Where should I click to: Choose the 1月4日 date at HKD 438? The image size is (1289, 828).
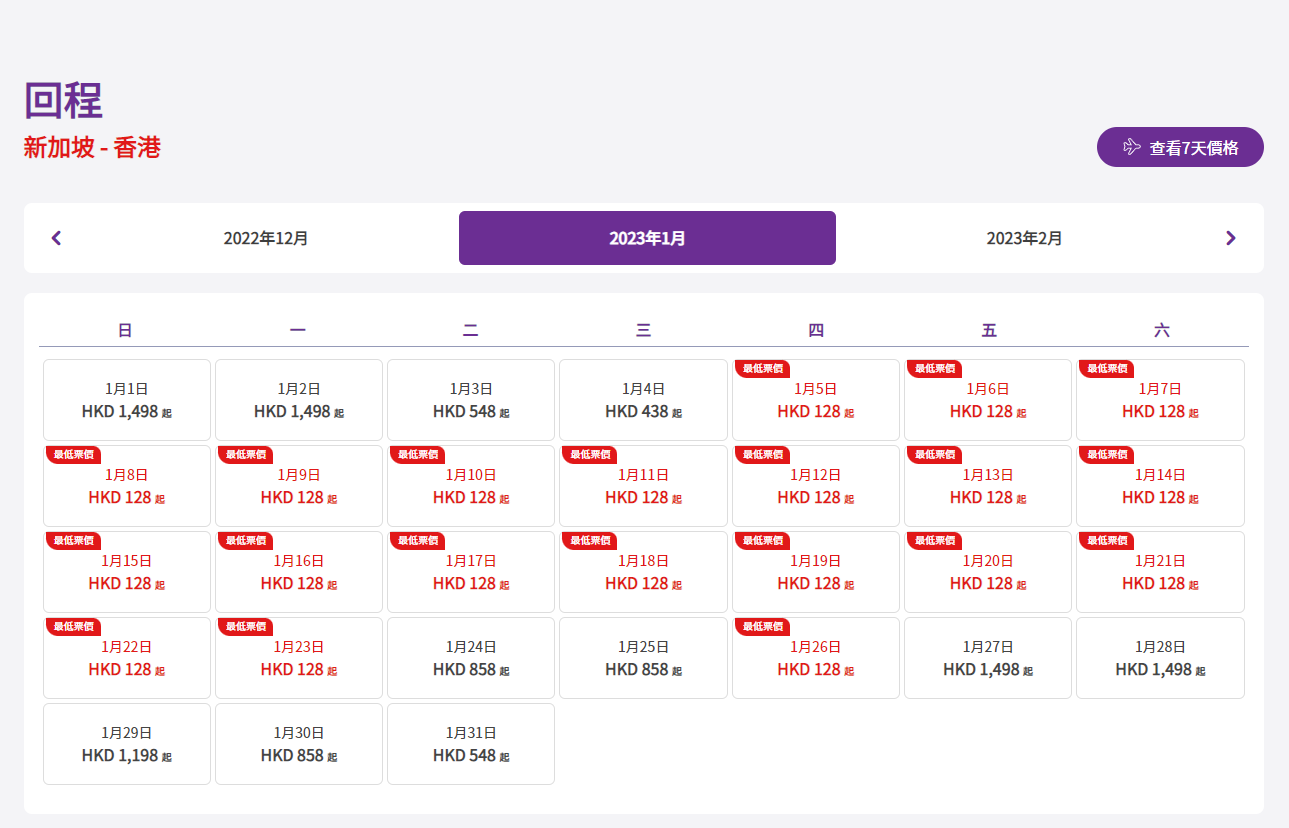click(643, 400)
